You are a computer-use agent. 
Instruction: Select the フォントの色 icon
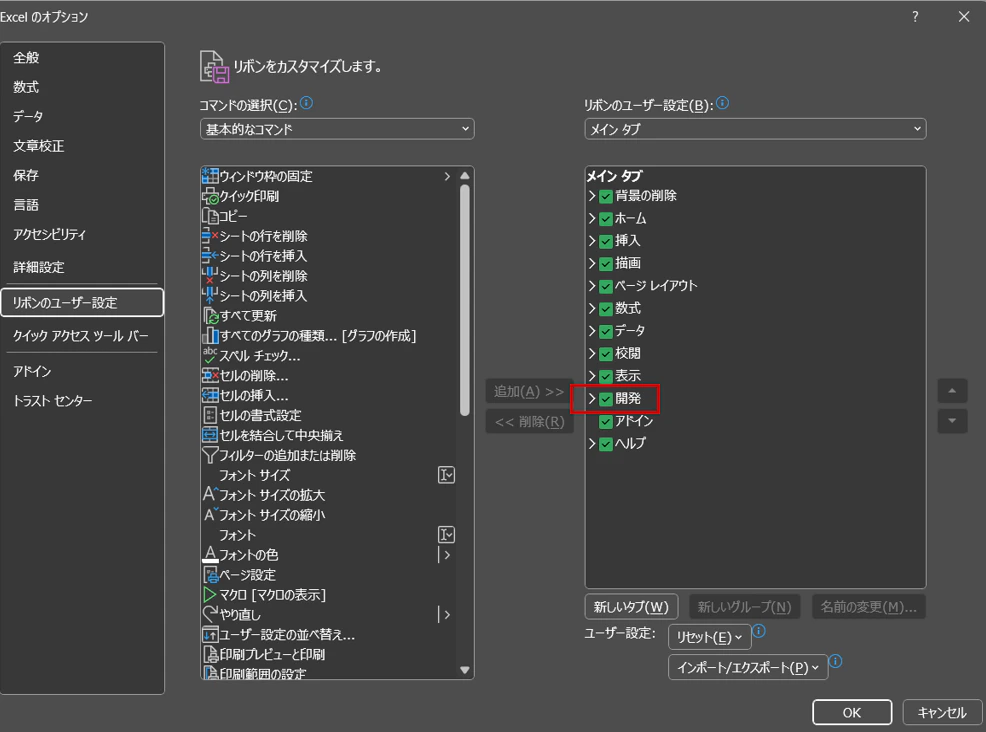pos(210,555)
